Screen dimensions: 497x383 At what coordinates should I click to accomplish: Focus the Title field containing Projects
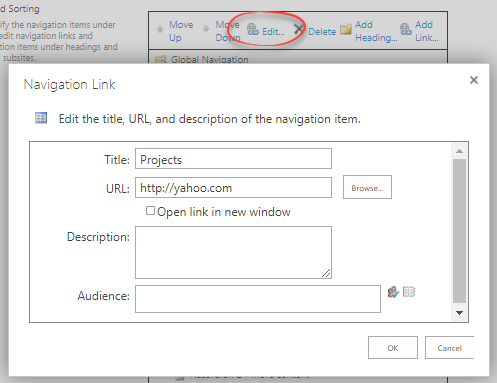pyautogui.click(x=233, y=159)
